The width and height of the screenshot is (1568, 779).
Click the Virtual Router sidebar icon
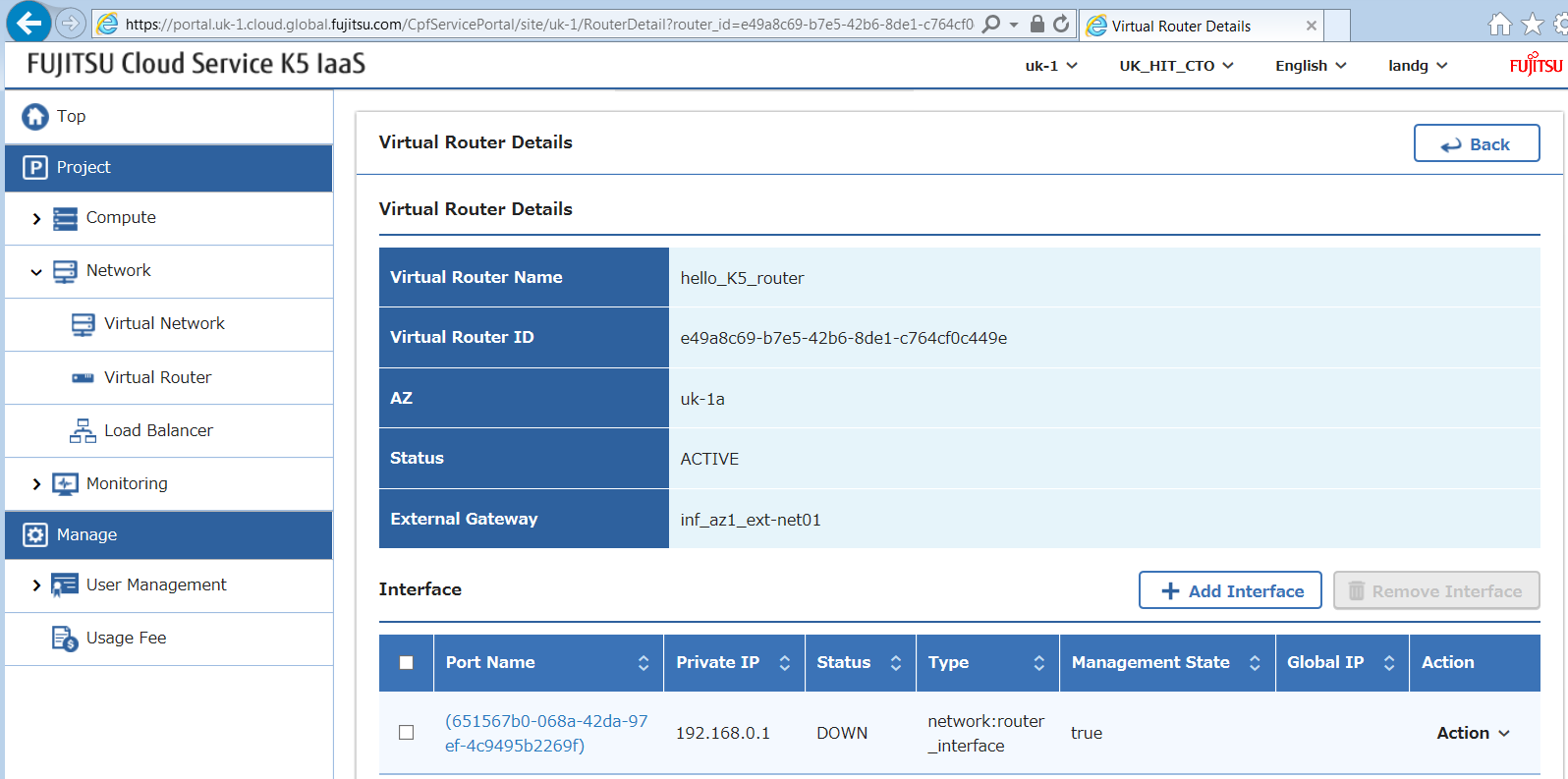(84, 378)
